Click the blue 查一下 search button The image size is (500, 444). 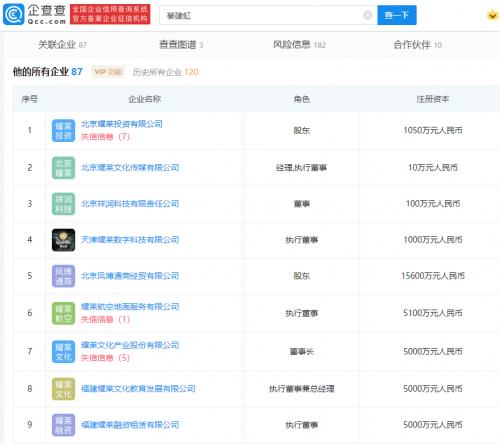(x=397, y=15)
